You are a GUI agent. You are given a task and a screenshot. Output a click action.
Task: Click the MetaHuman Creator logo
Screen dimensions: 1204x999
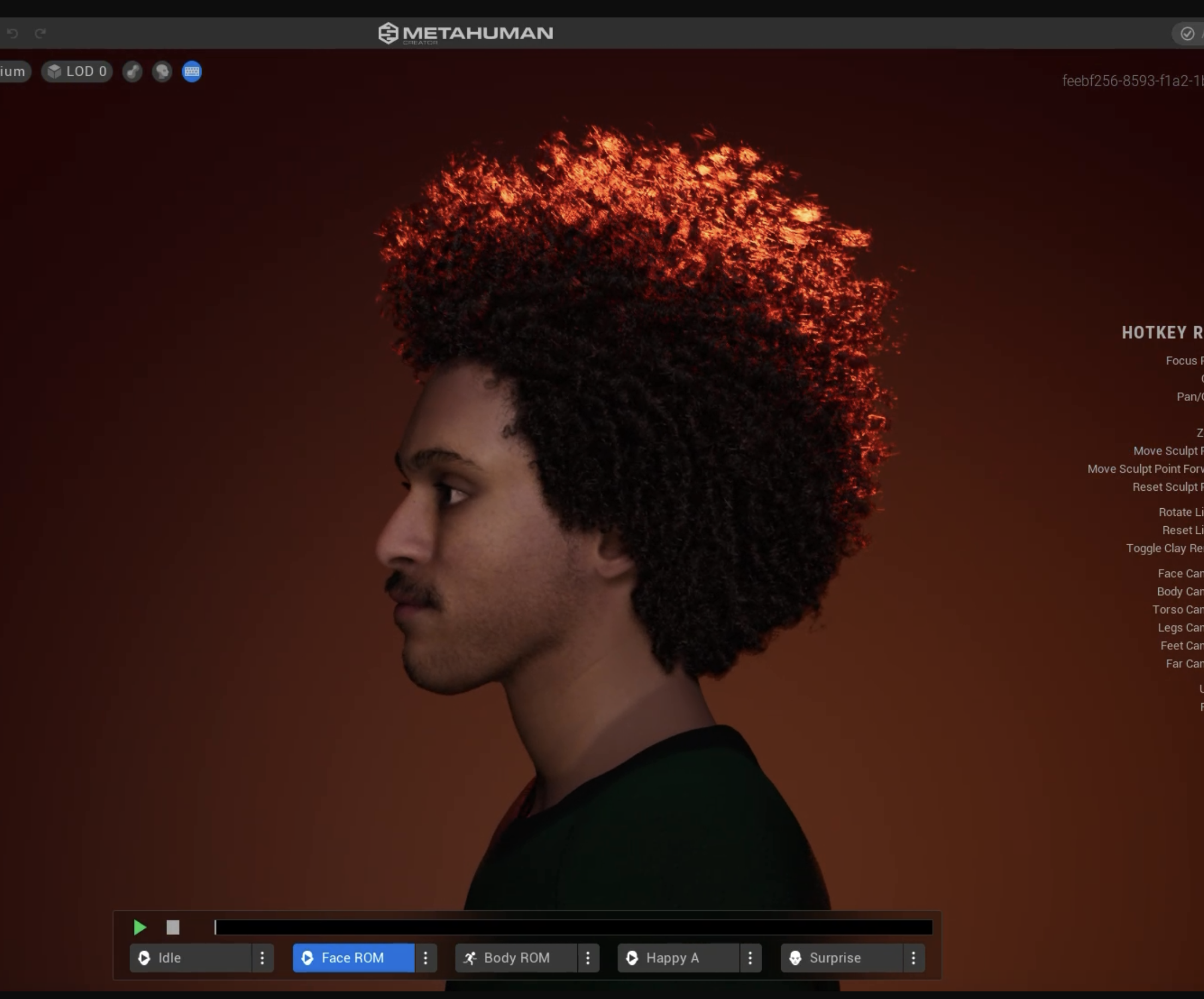pyautogui.click(x=466, y=33)
